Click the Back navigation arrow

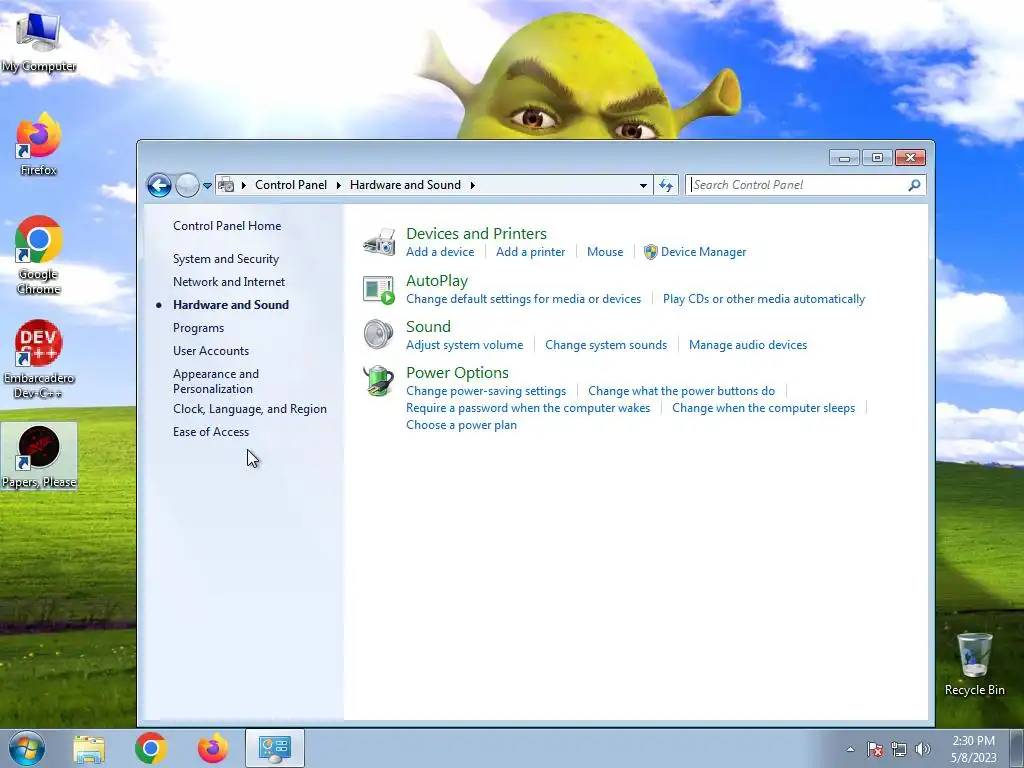pyautogui.click(x=159, y=185)
